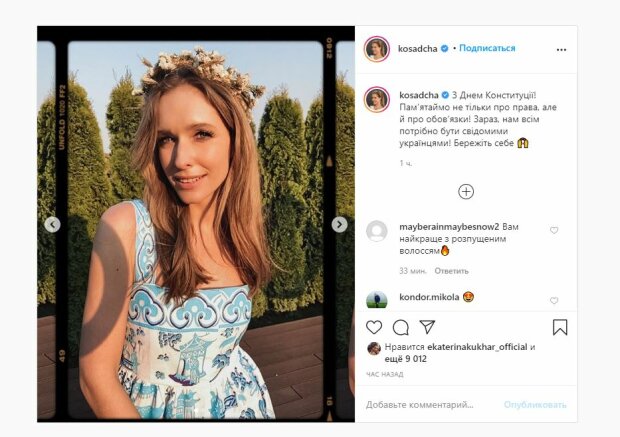Save post with the bookmark icon

tap(560, 327)
